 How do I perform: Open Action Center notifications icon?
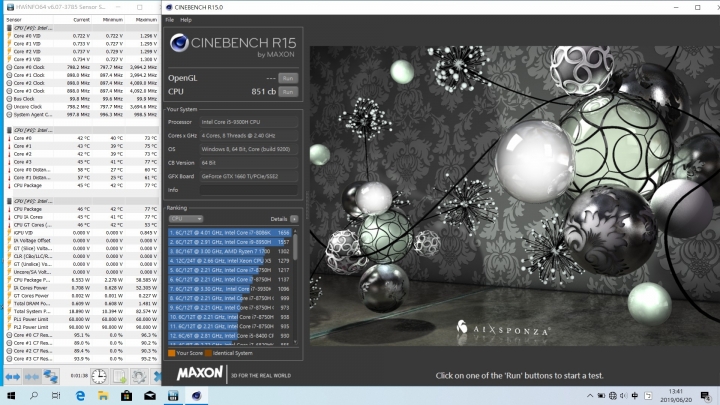705,395
